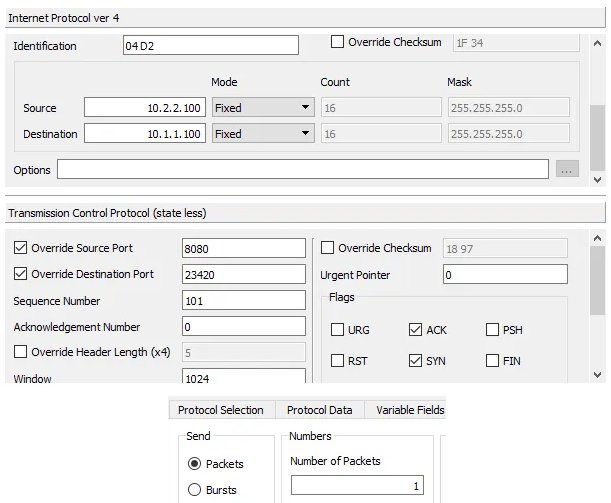Select the Packets send option

click(194, 464)
